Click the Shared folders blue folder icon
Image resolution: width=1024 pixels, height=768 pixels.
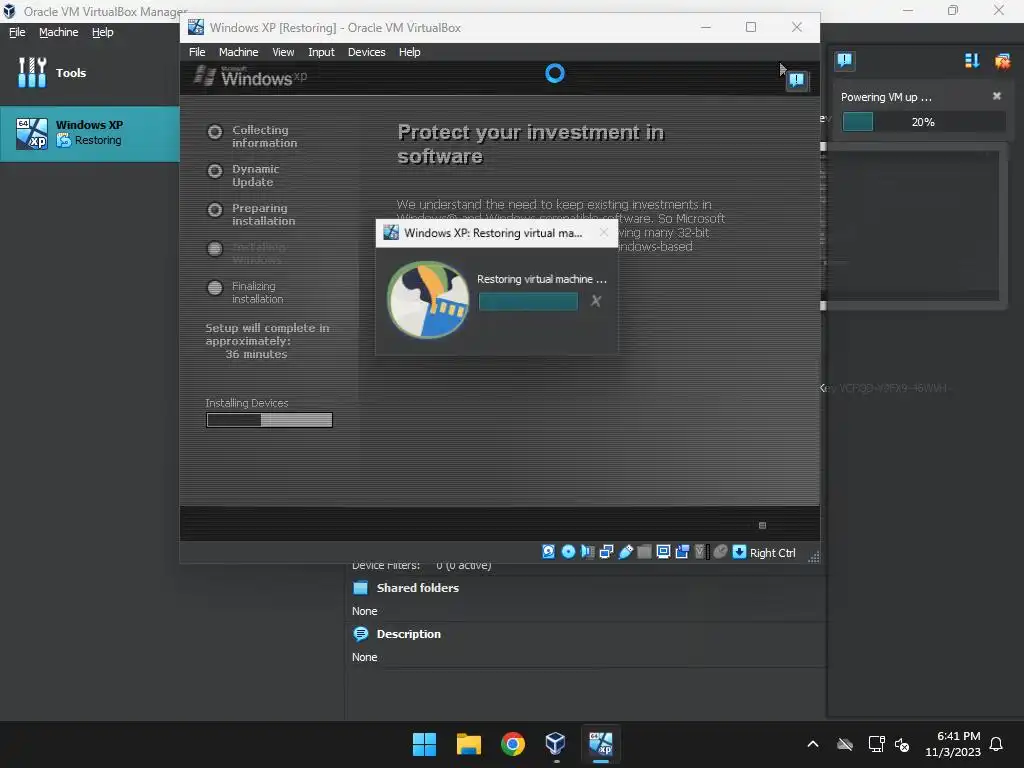(x=360, y=588)
